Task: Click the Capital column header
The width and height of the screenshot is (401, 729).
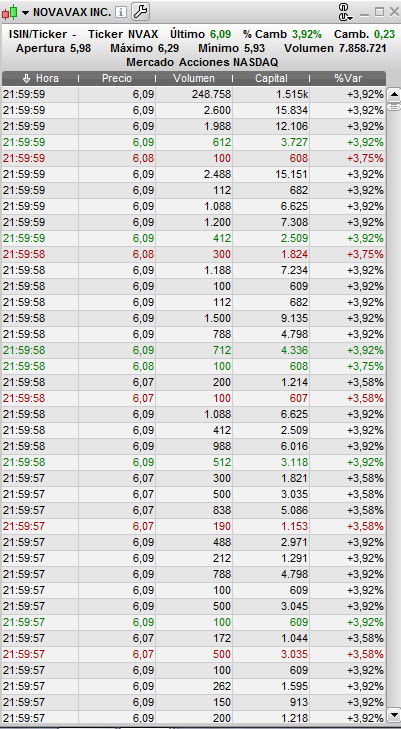Action: tap(271, 79)
